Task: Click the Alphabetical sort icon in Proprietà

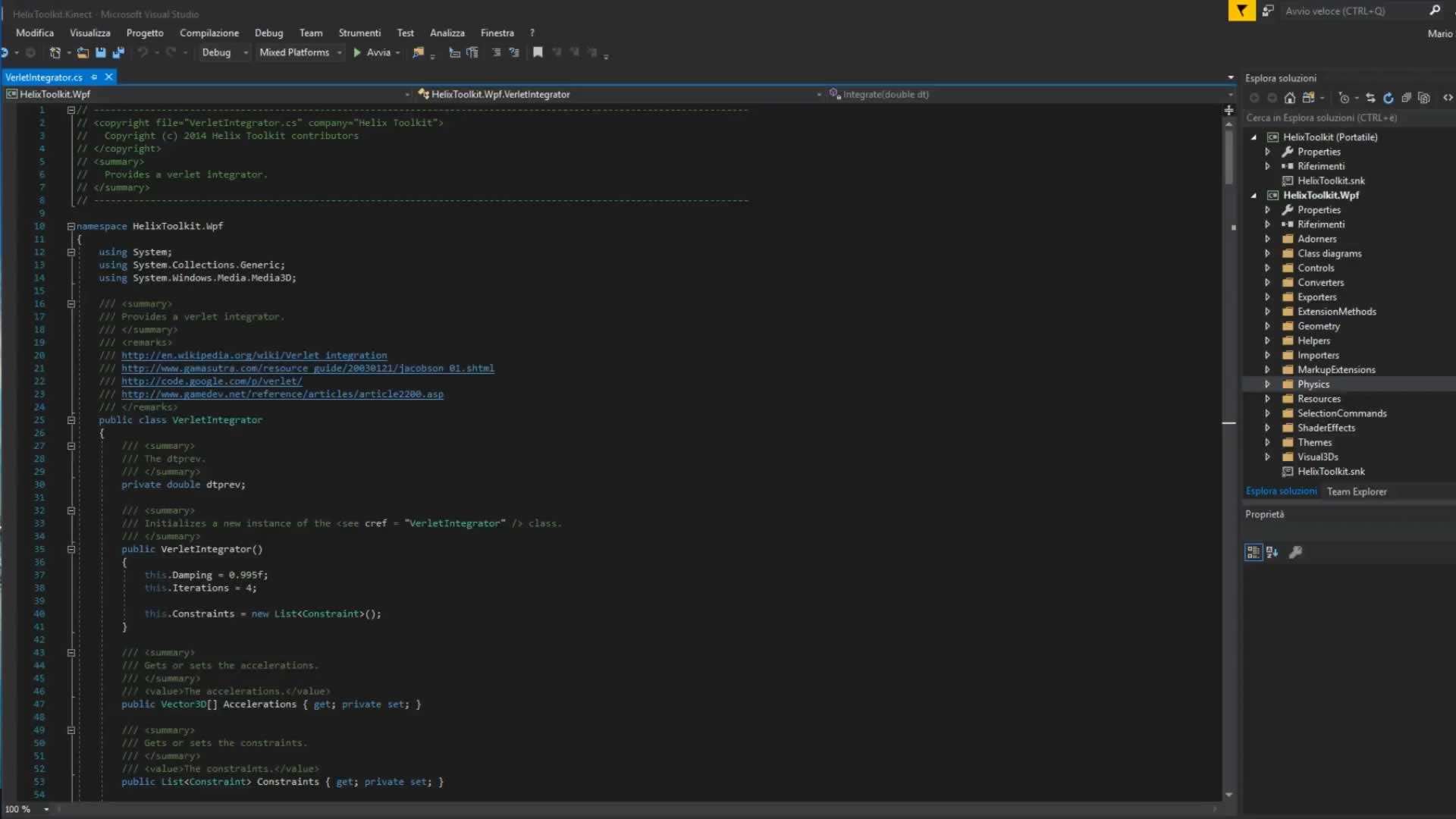Action: [1272, 552]
